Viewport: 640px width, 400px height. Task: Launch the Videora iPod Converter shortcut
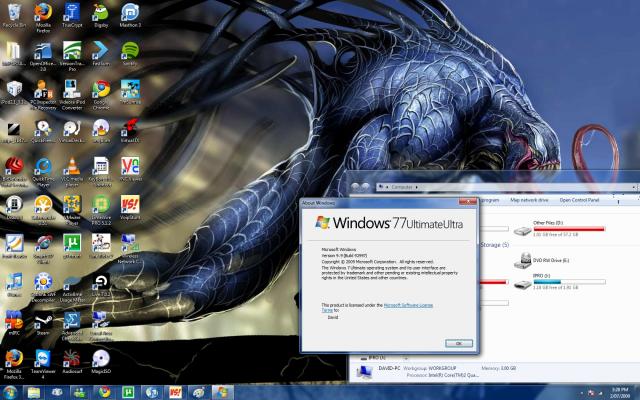tap(72, 95)
